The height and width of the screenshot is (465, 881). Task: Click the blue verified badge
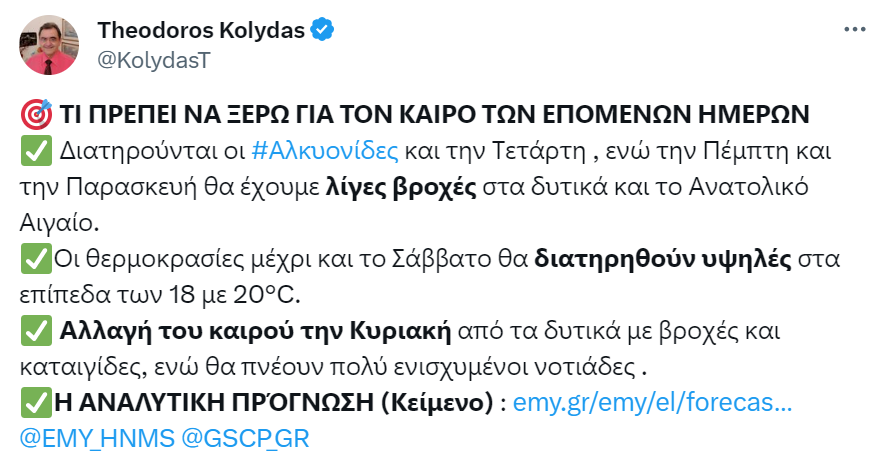click(x=321, y=31)
